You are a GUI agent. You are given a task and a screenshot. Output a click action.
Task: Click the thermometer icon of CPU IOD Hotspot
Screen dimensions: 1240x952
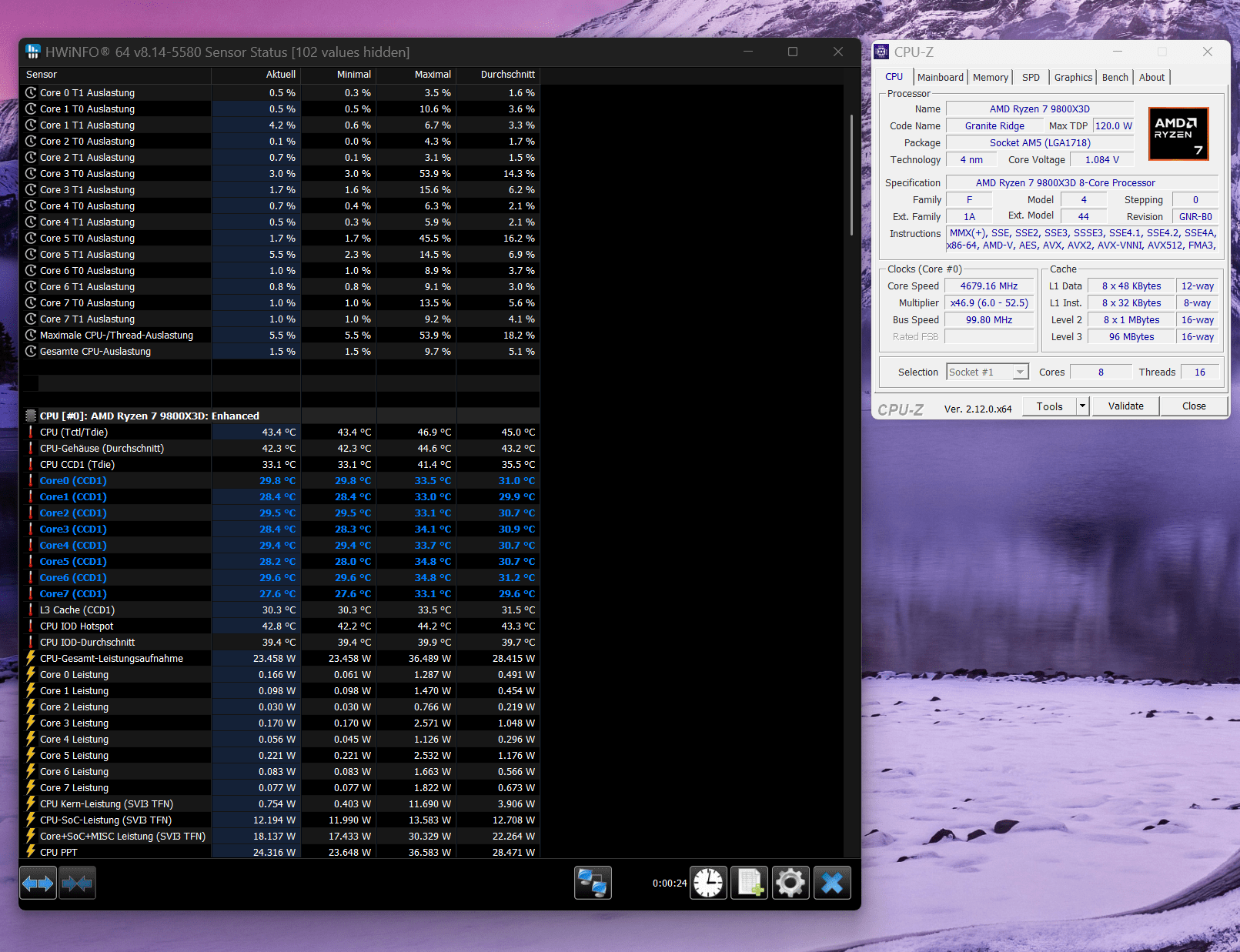(x=31, y=626)
